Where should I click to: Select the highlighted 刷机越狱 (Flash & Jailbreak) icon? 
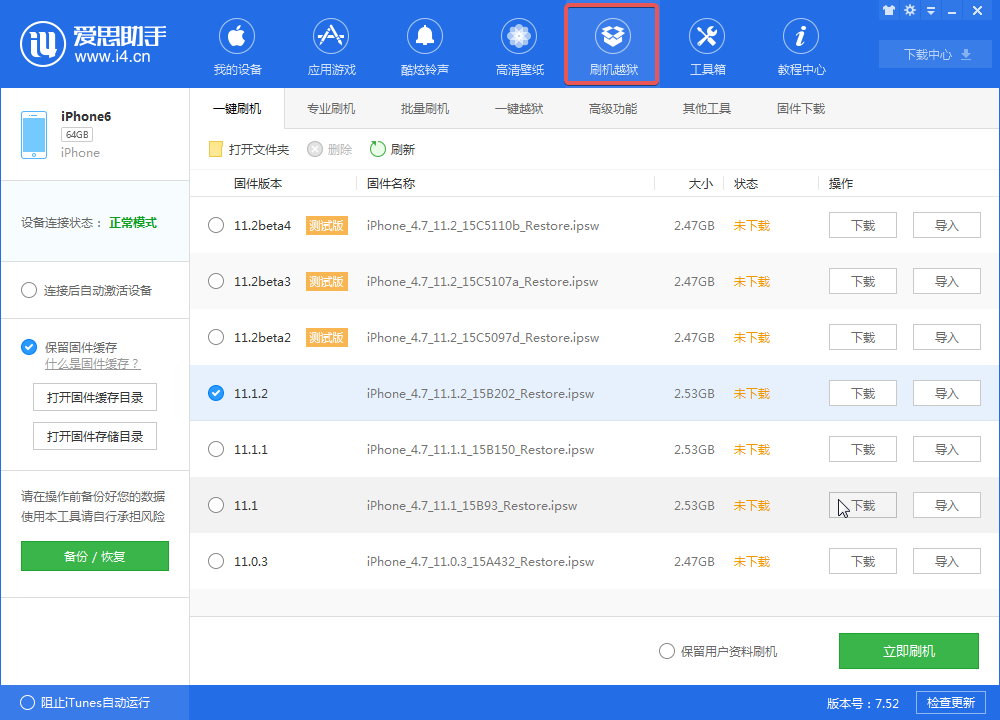click(x=611, y=45)
